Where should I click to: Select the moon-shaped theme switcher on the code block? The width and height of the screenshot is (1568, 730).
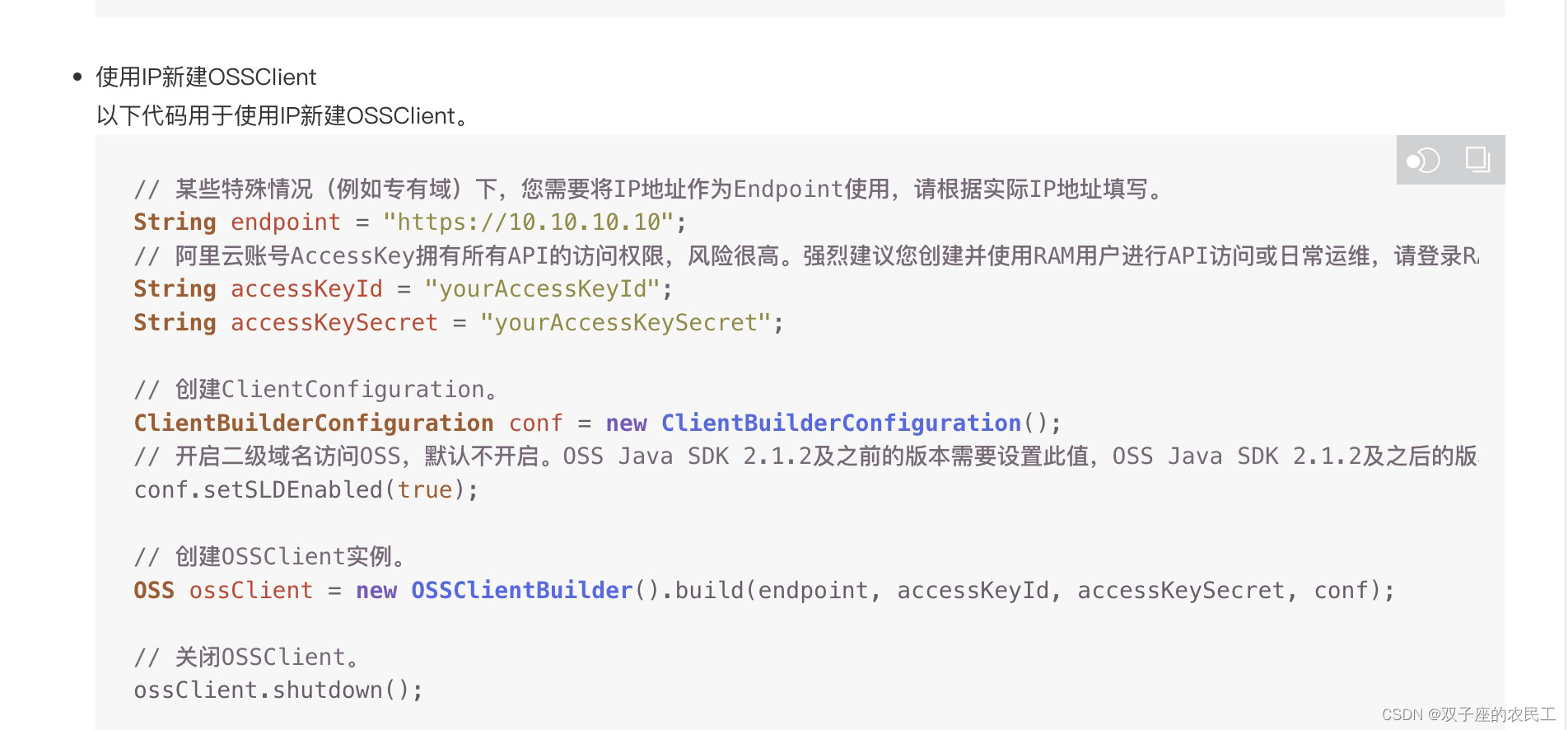(1423, 160)
